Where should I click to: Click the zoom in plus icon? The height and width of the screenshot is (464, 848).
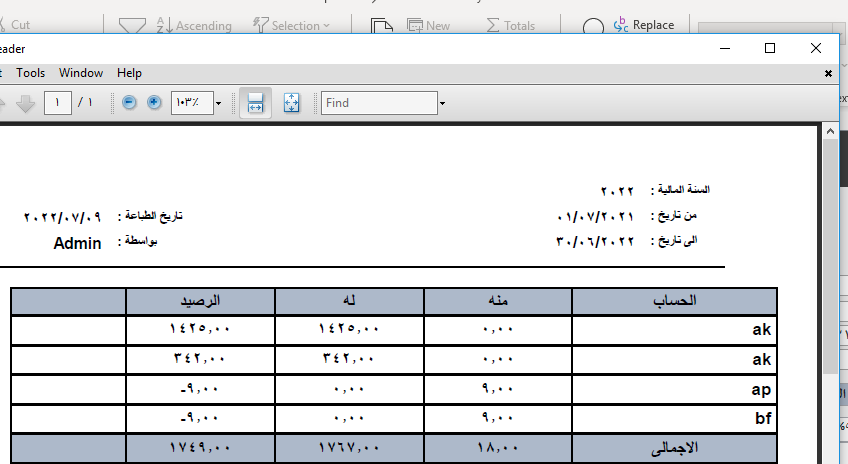(x=154, y=102)
